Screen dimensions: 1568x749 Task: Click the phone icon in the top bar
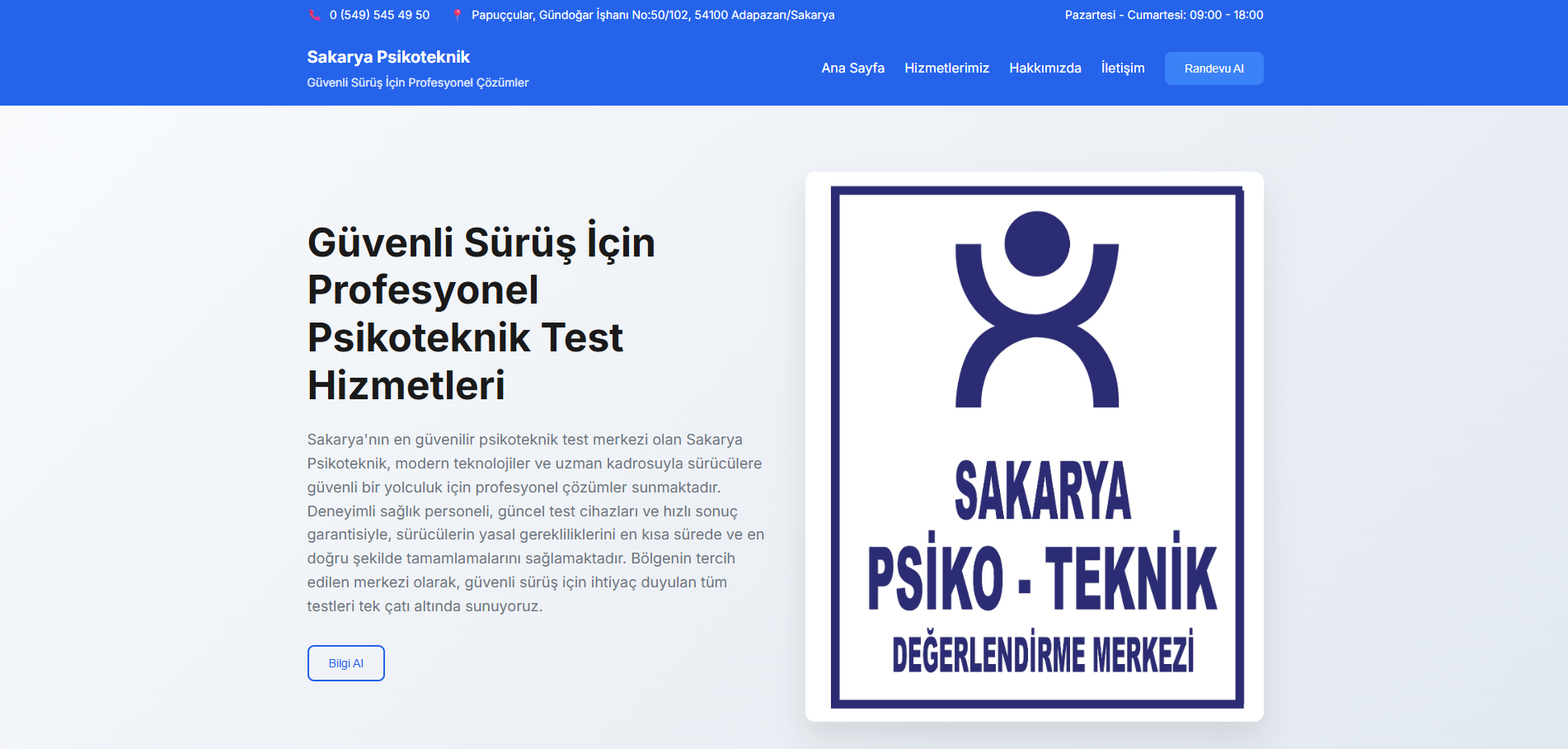(x=314, y=14)
